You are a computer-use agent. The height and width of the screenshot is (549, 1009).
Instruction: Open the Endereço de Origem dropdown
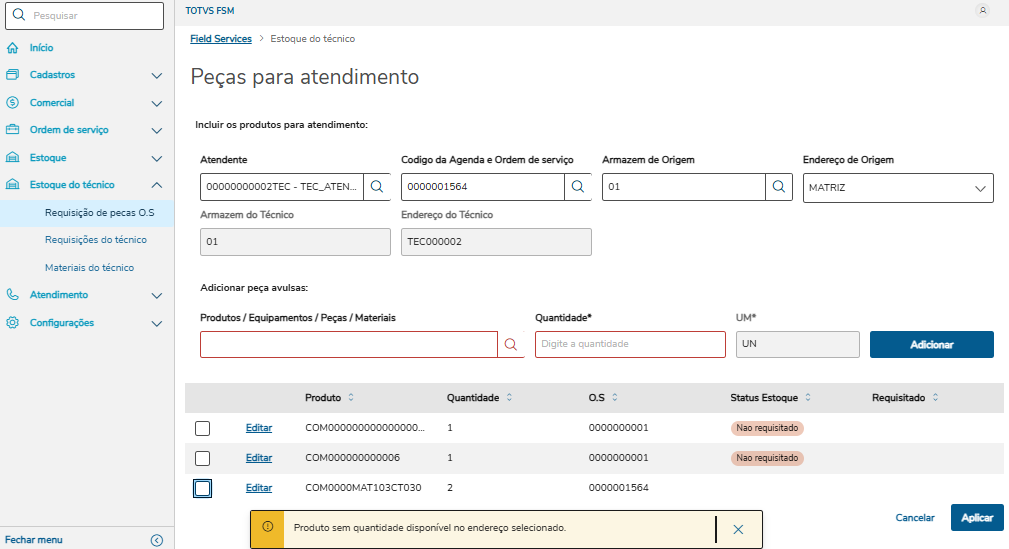[x=980, y=188]
